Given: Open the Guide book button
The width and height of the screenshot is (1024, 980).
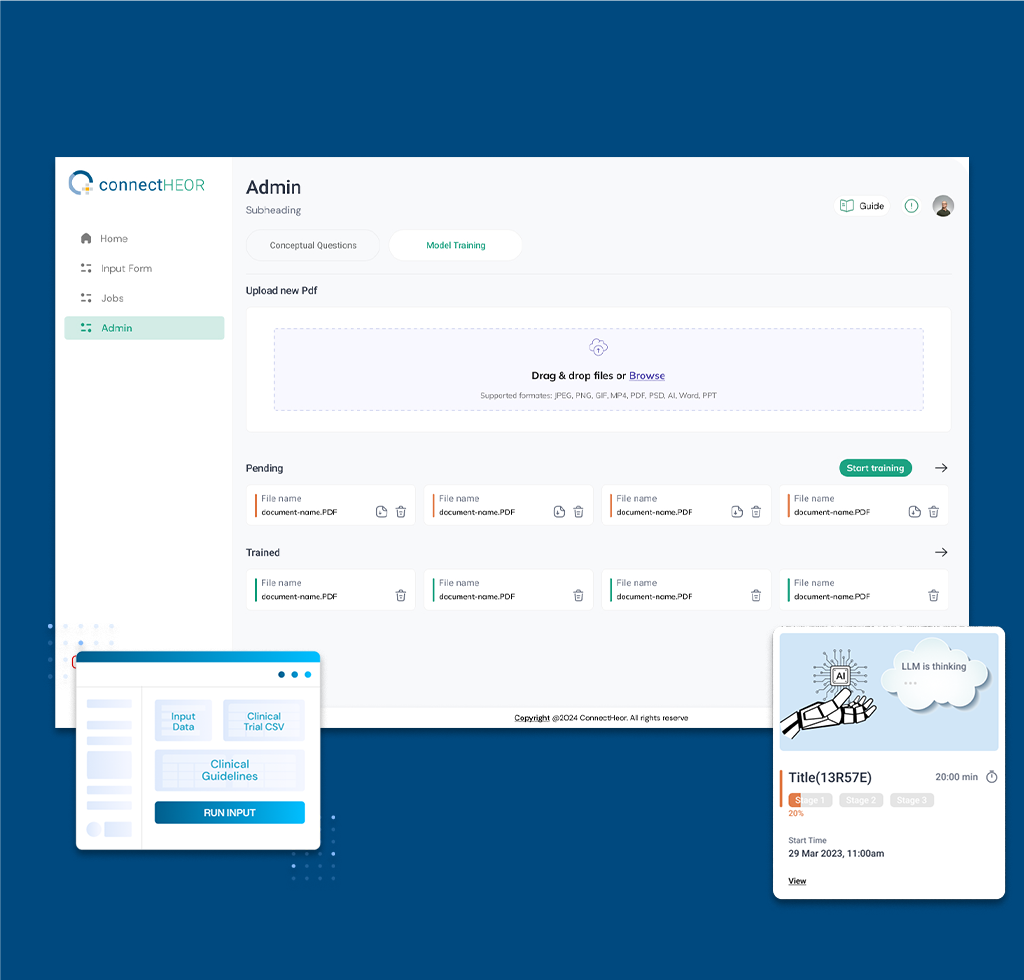Looking at the screenshot, I should click(x=862, y=206).
